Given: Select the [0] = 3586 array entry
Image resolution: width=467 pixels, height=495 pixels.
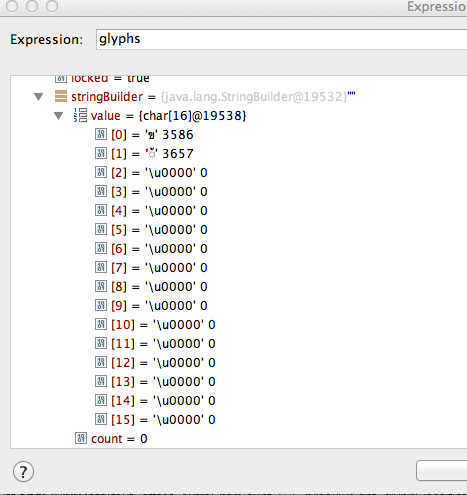Looking at the screenshot, I should pyautogui.click(x=152, y=135).
